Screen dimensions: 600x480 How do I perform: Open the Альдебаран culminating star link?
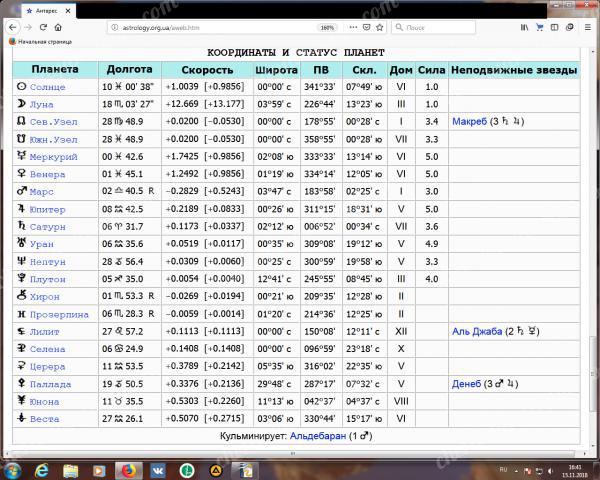(x=318, y=436)
